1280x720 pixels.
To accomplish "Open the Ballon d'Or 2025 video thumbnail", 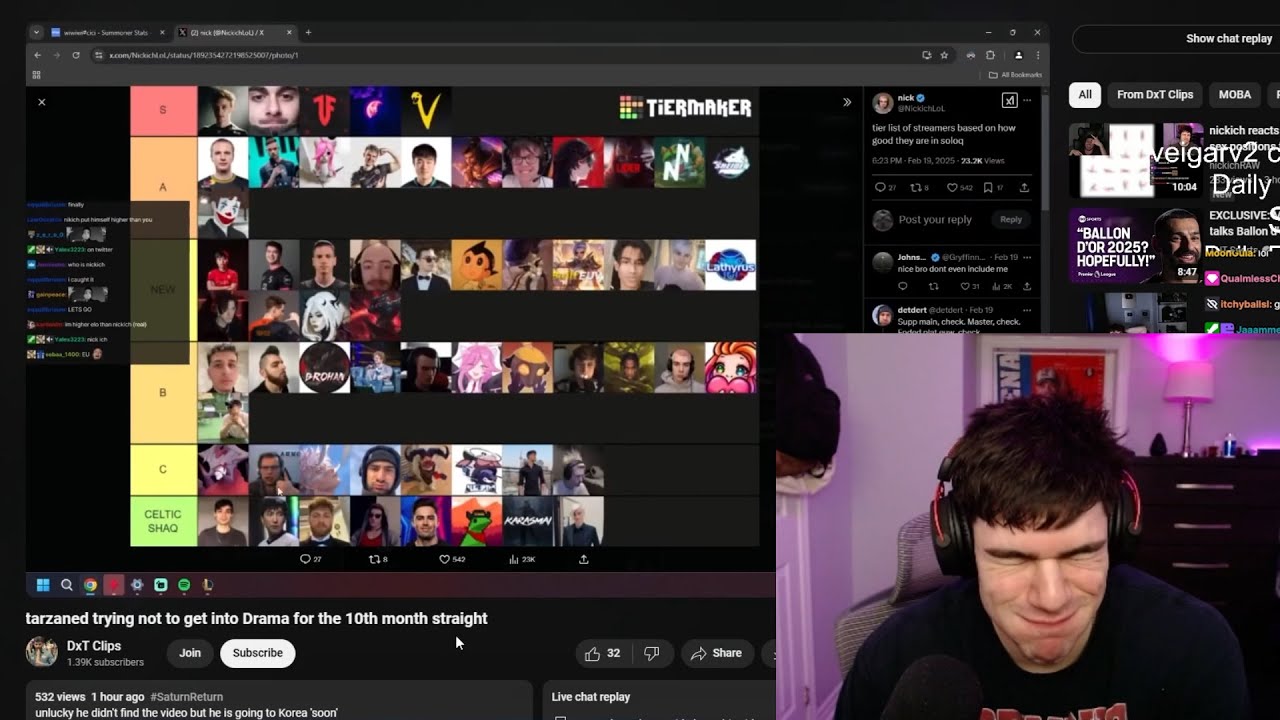I will click(1136, 246).
